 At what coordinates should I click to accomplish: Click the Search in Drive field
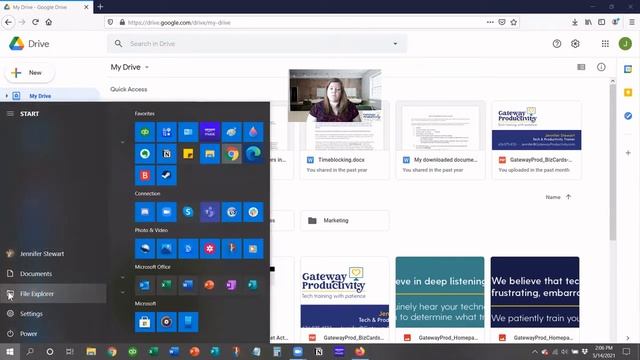(257, 44)
